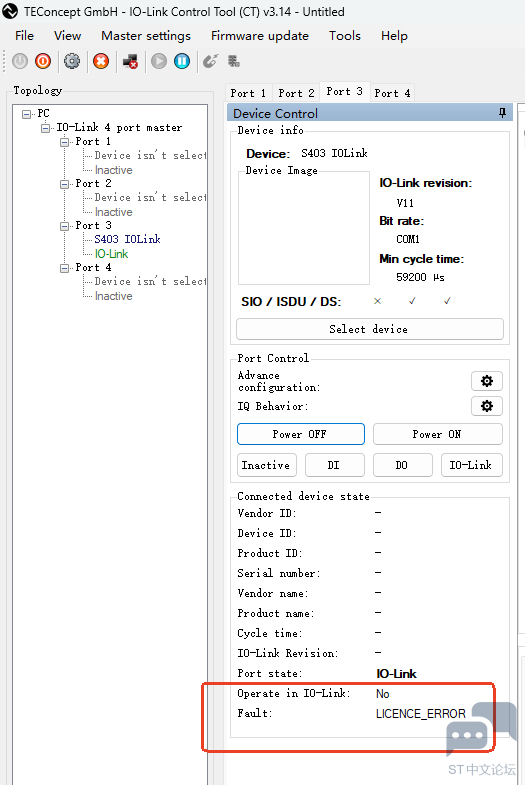Click the greyed-out power on toolbar icon
The width and height of the screenshot is (525, 785).
(20, 62)
